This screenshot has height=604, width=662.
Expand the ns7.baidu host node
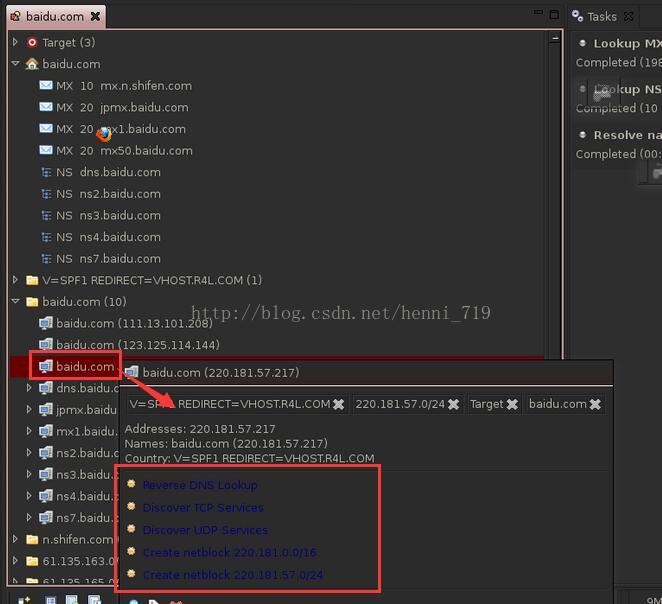click(x=29, y=517)
